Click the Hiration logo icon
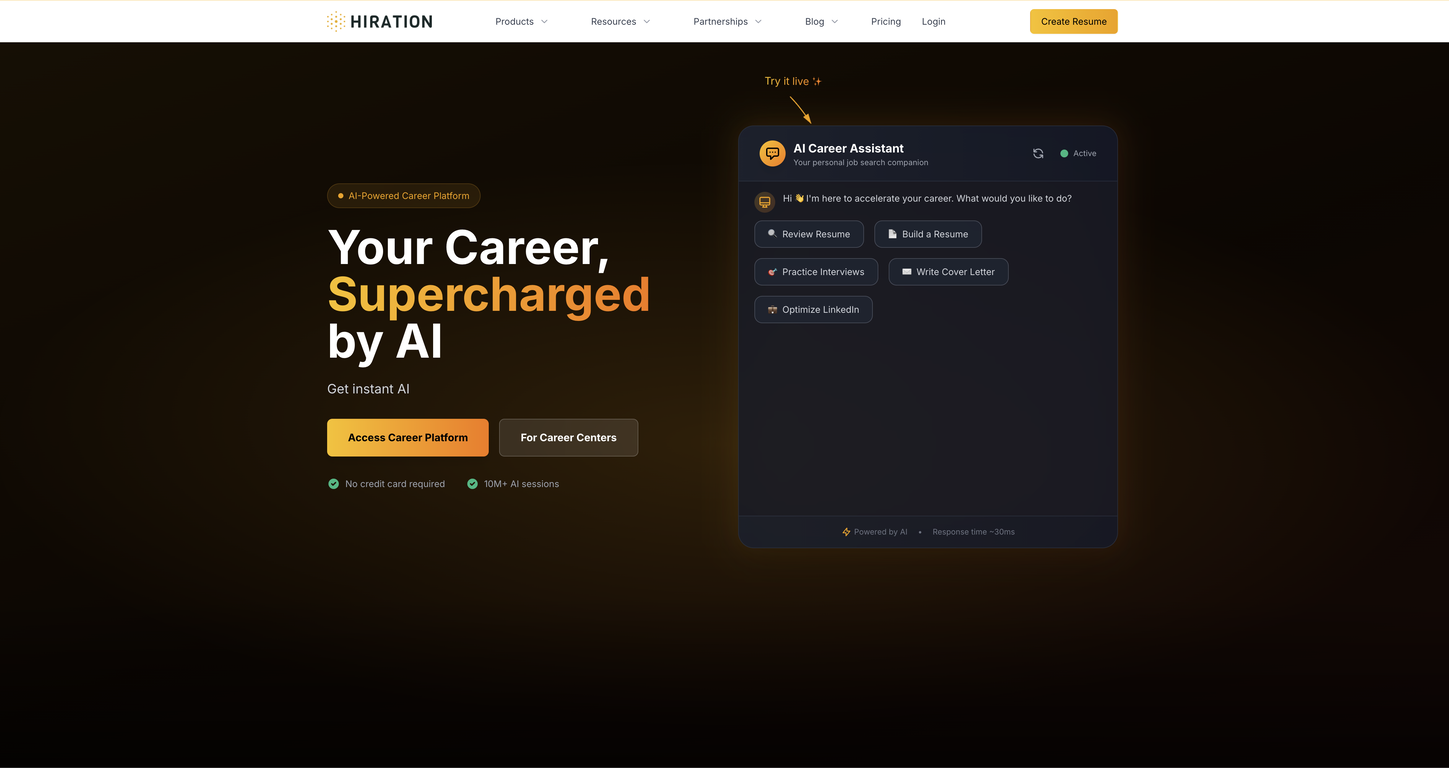The image size is (1449, 768). point(336,21)
